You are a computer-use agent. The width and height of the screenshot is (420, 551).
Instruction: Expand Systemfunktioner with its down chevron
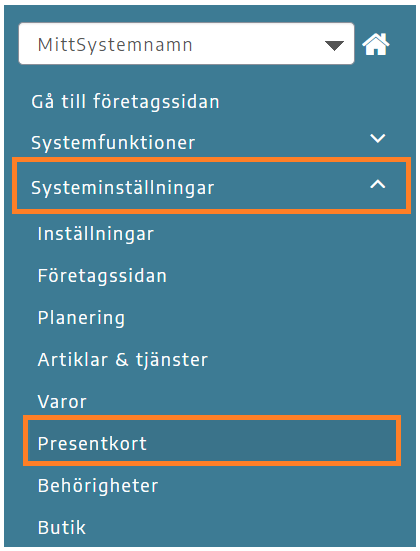click(378, 138)
